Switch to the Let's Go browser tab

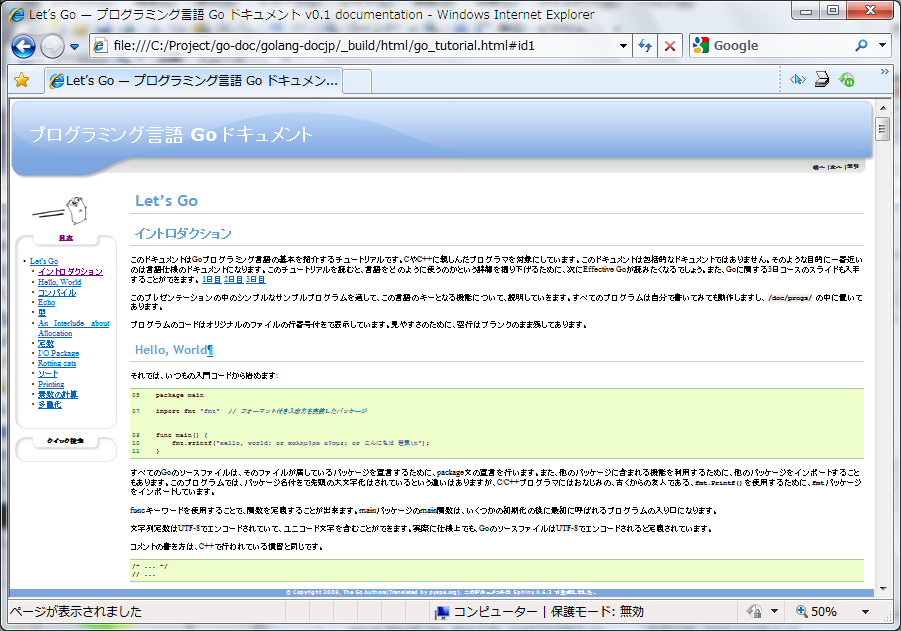pos(193,80)
